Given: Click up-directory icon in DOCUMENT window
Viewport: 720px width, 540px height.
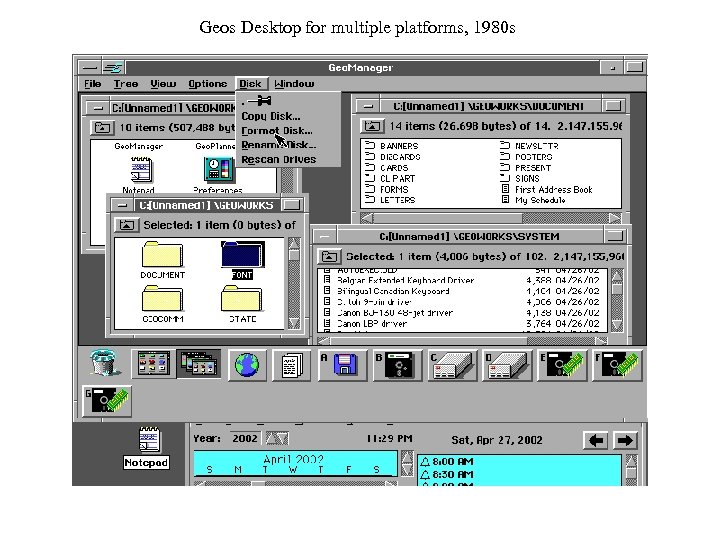Looking at the screenshot, I should [x=371, y=126].
